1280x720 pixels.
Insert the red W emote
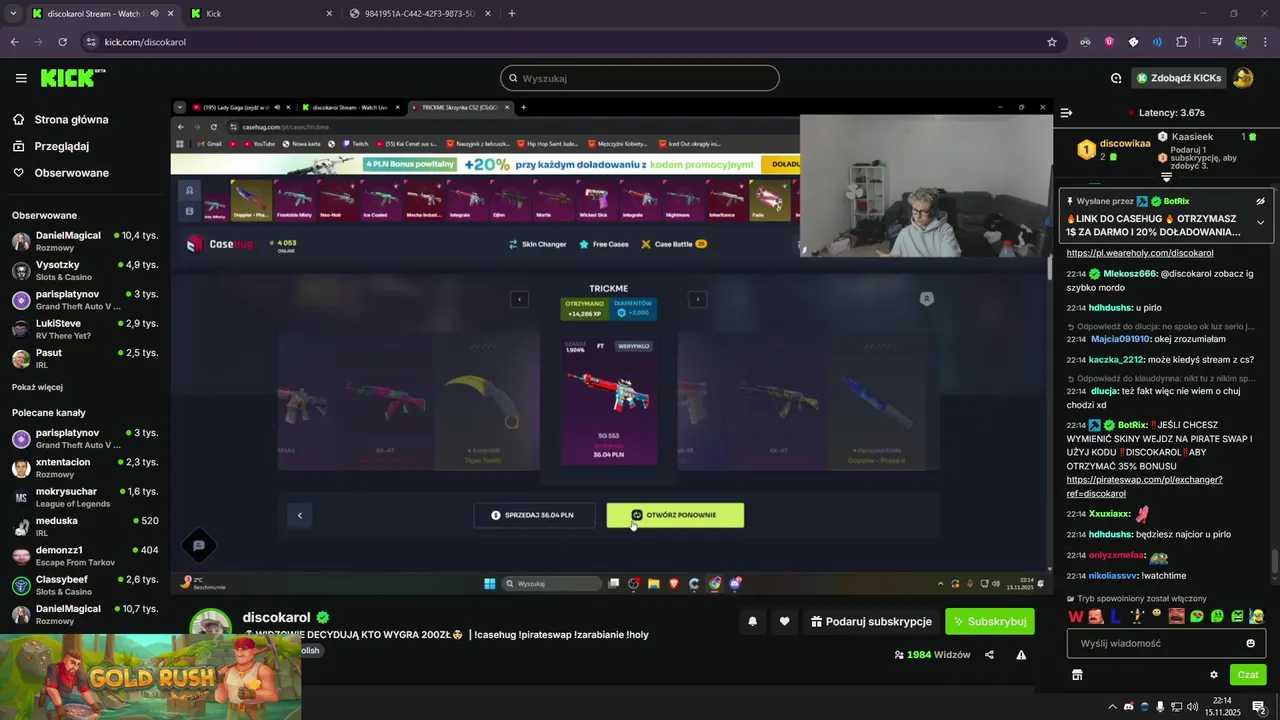1076,616
